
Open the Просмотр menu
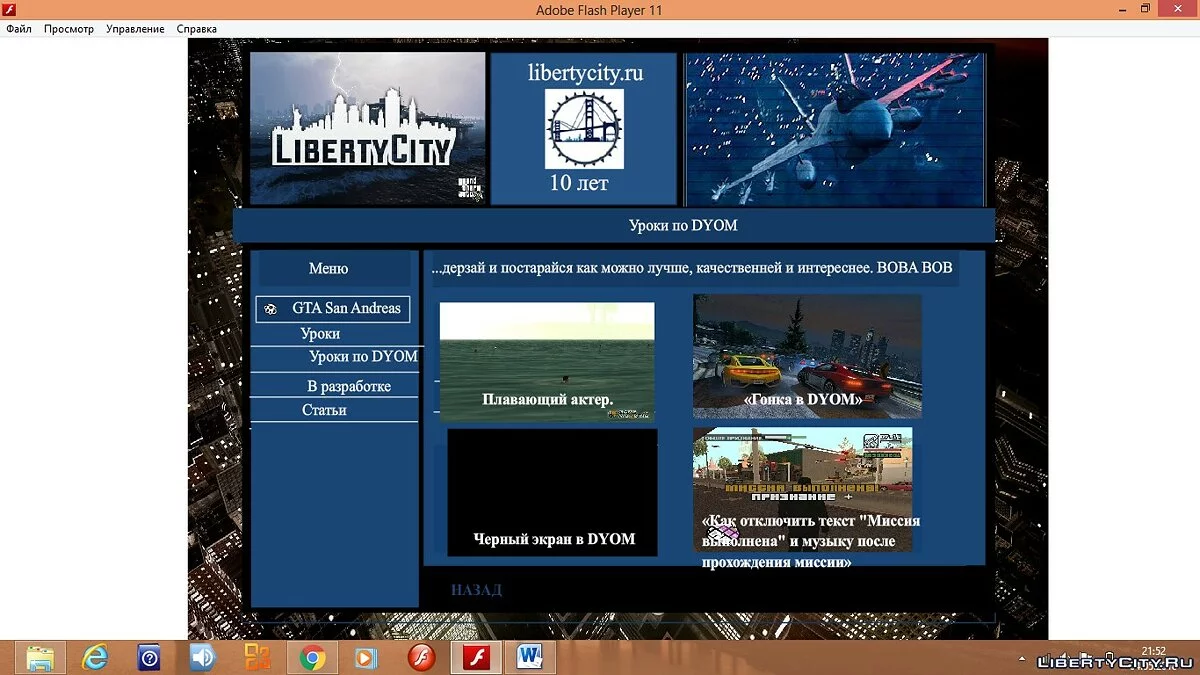coord(69,29)
